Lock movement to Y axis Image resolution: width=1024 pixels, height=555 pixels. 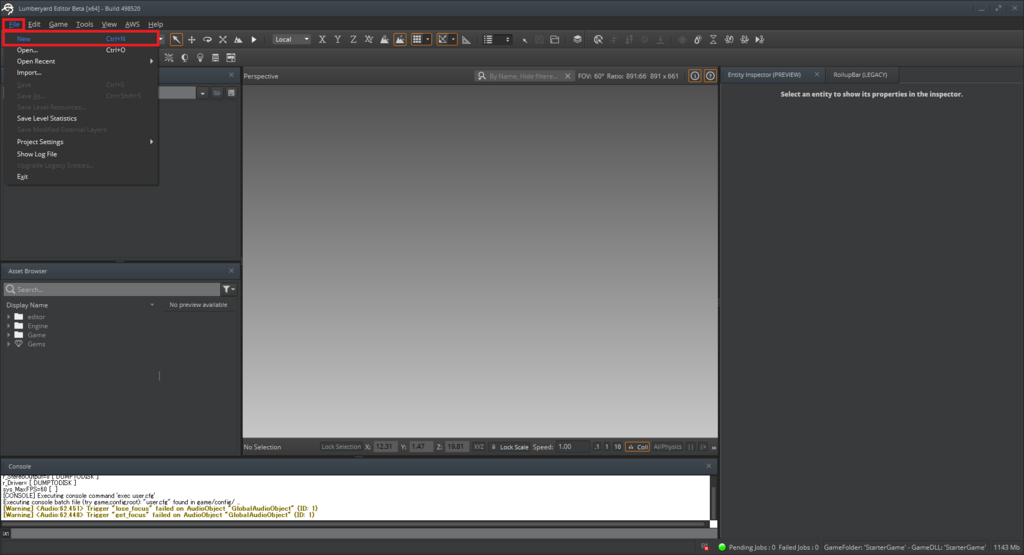pyautogui.click(x=338, y=40)
